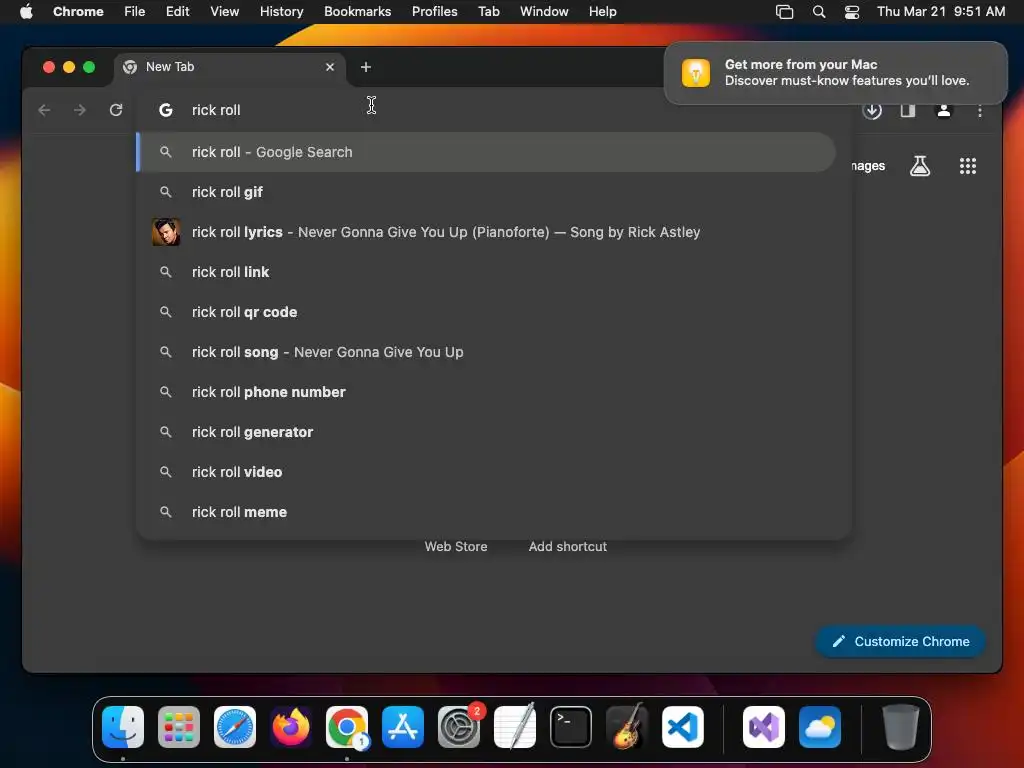1024x768 pixels.
Task: Open Trash in the dock
Action: pyautogui.click(x=901, y=727)
